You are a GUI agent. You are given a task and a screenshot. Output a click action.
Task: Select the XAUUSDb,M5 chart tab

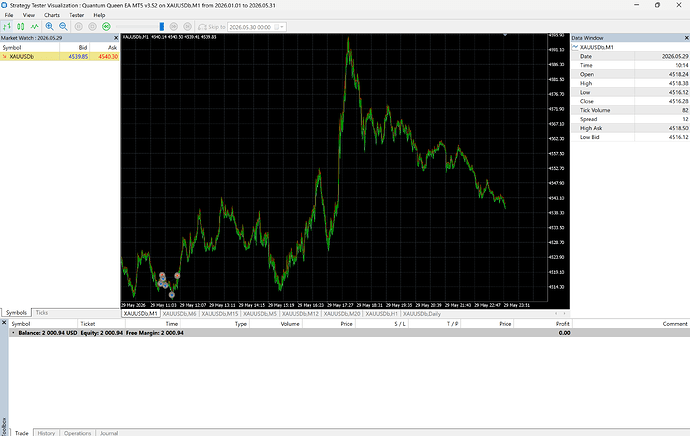pos(260,314)
